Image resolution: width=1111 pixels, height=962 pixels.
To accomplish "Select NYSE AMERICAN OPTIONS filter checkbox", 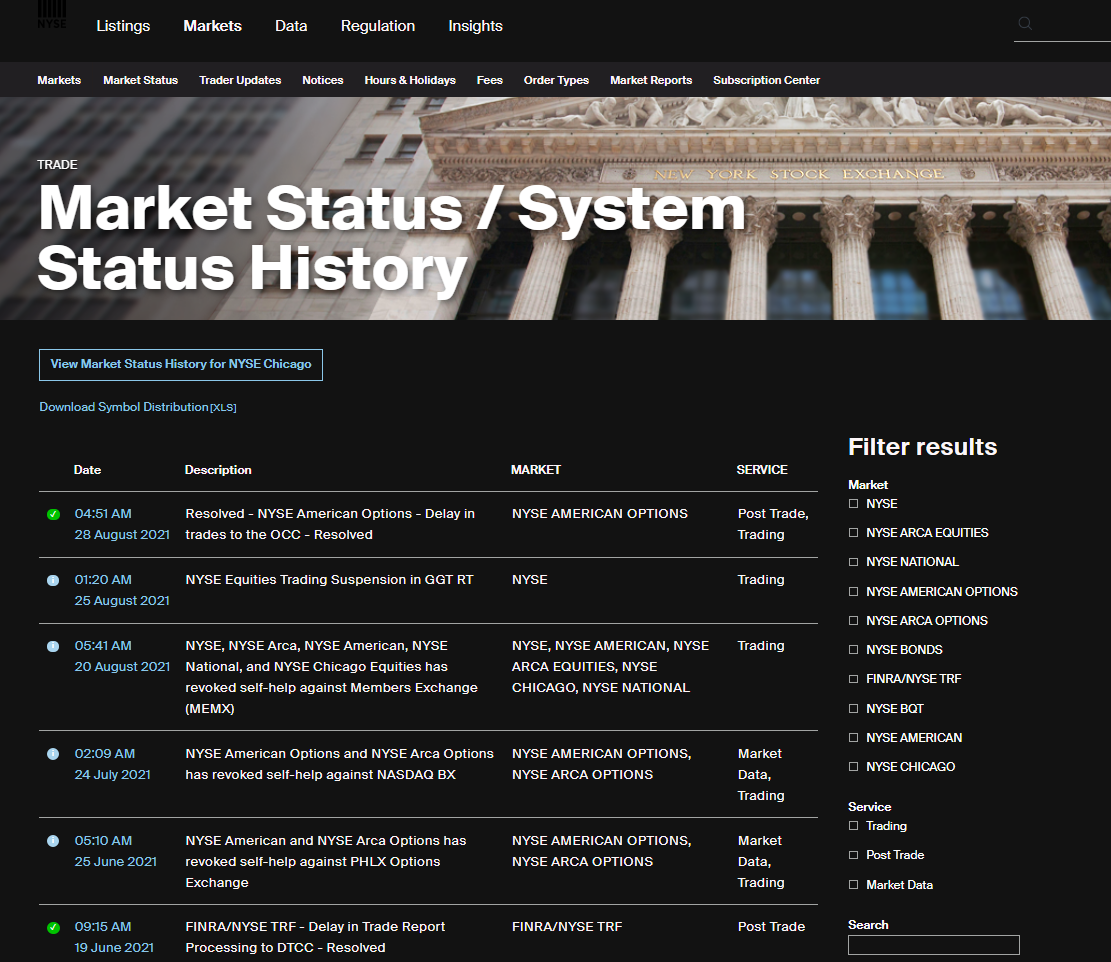I will (x=853, y=592).
